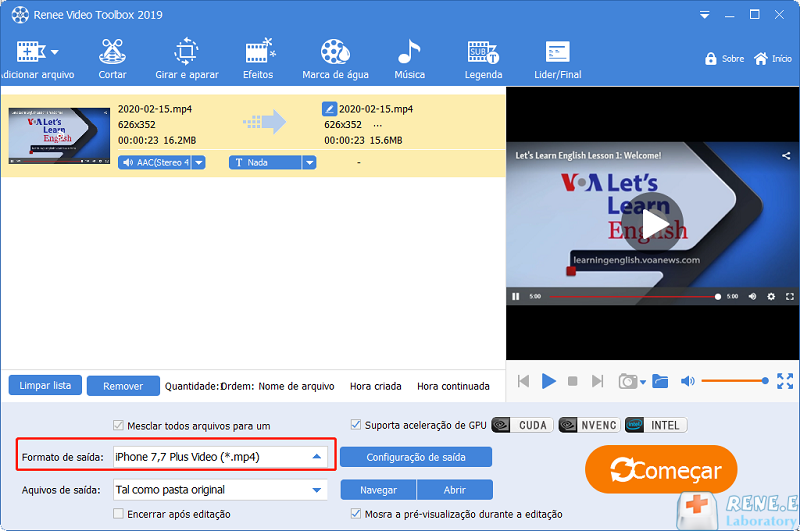Screen dimensions: 800x531
Task: Click the output settings ellipsis next to 626x352
Action: pos(378,125)
